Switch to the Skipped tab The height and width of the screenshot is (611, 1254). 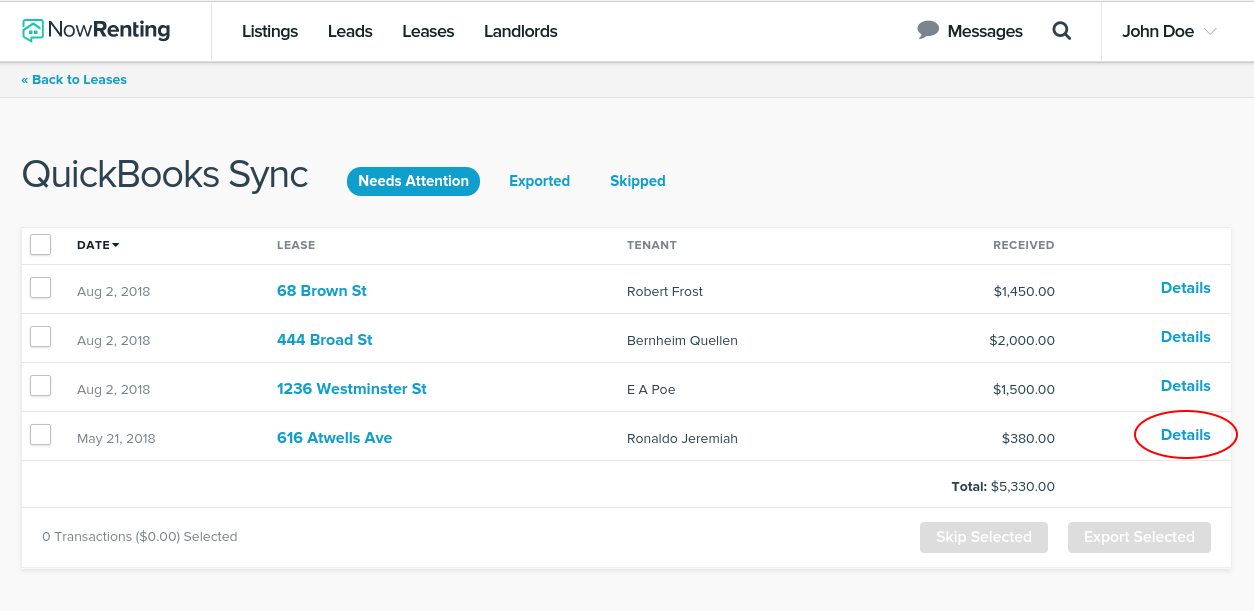[x=638, y=181]
